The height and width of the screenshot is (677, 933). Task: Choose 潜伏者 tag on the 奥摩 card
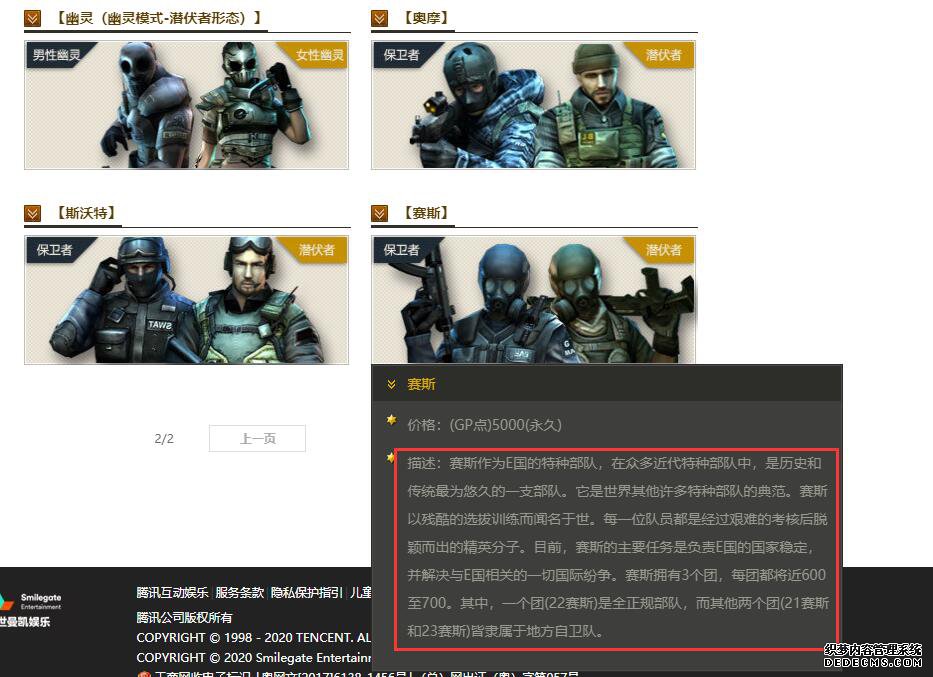pyautogui.click(x=663, y=55)
